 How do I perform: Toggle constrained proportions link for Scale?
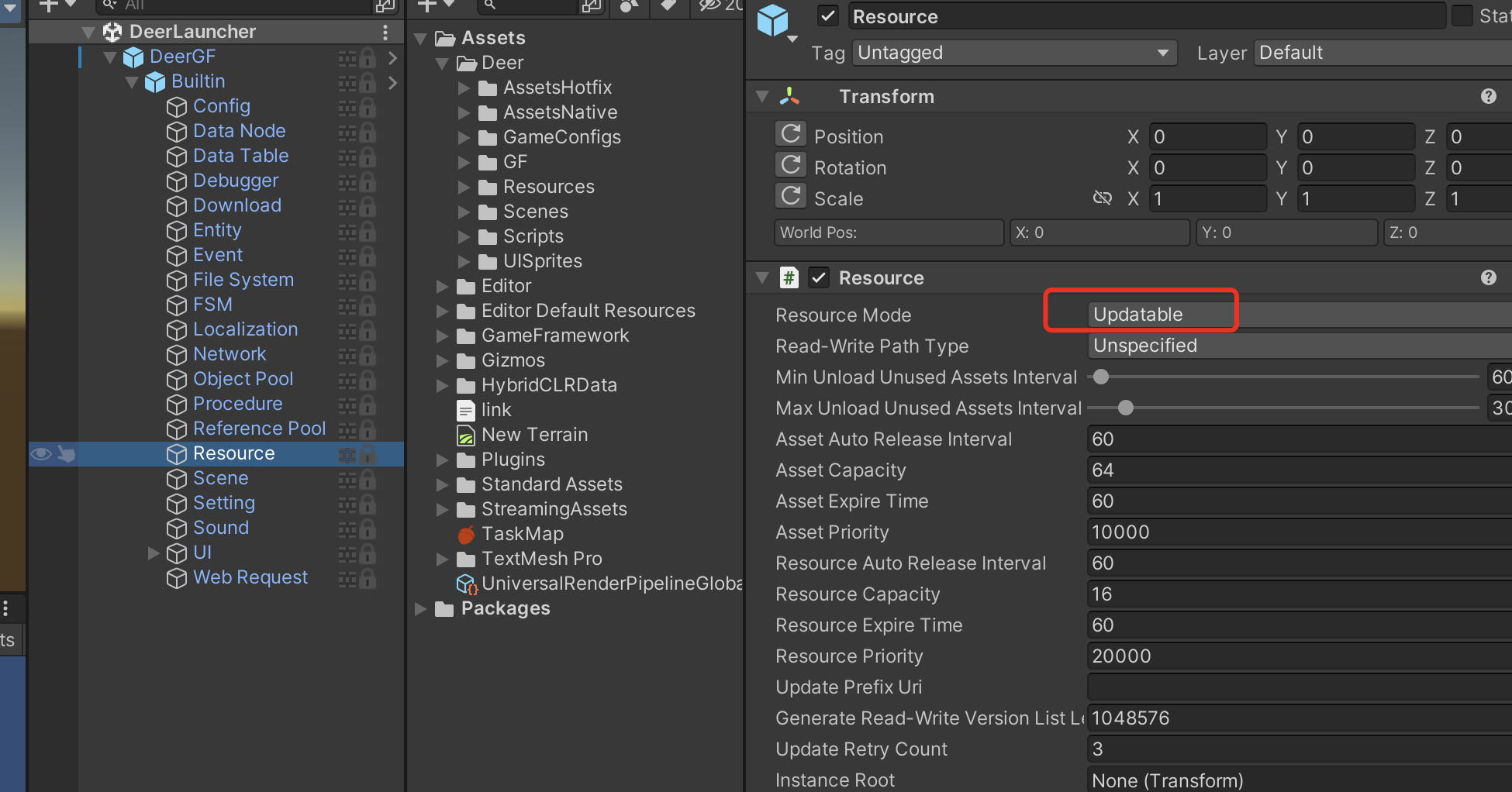[x=1102, y=198]
